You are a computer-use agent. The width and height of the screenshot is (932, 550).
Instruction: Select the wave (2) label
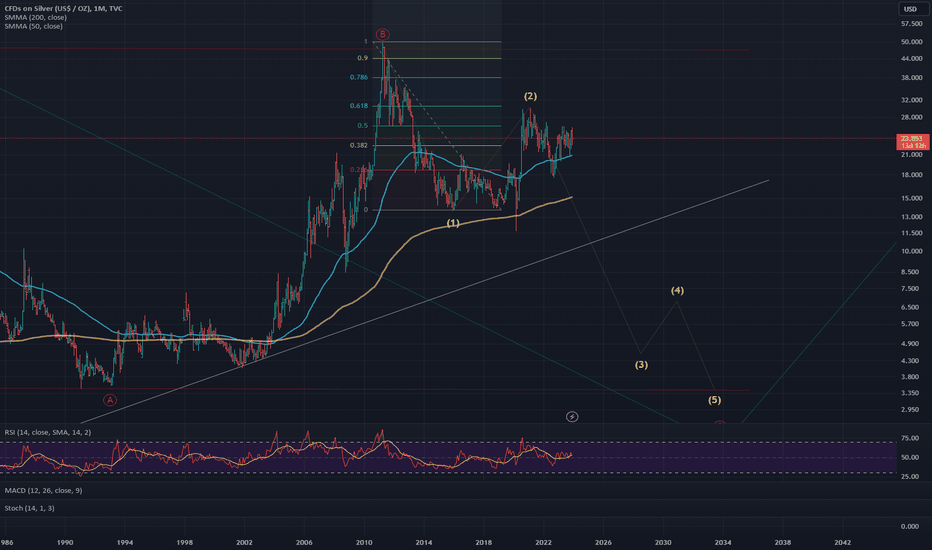[530, 96]
